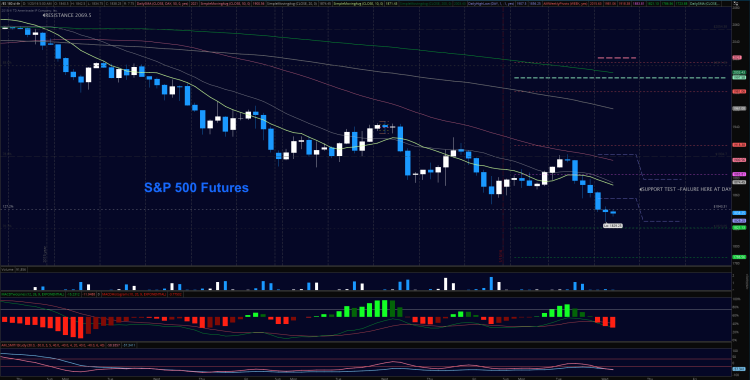The width and height of the screenshot is (750, 380).
Task: Click the blue last-price bubble on price axis
Action: [x=739, y=212]
